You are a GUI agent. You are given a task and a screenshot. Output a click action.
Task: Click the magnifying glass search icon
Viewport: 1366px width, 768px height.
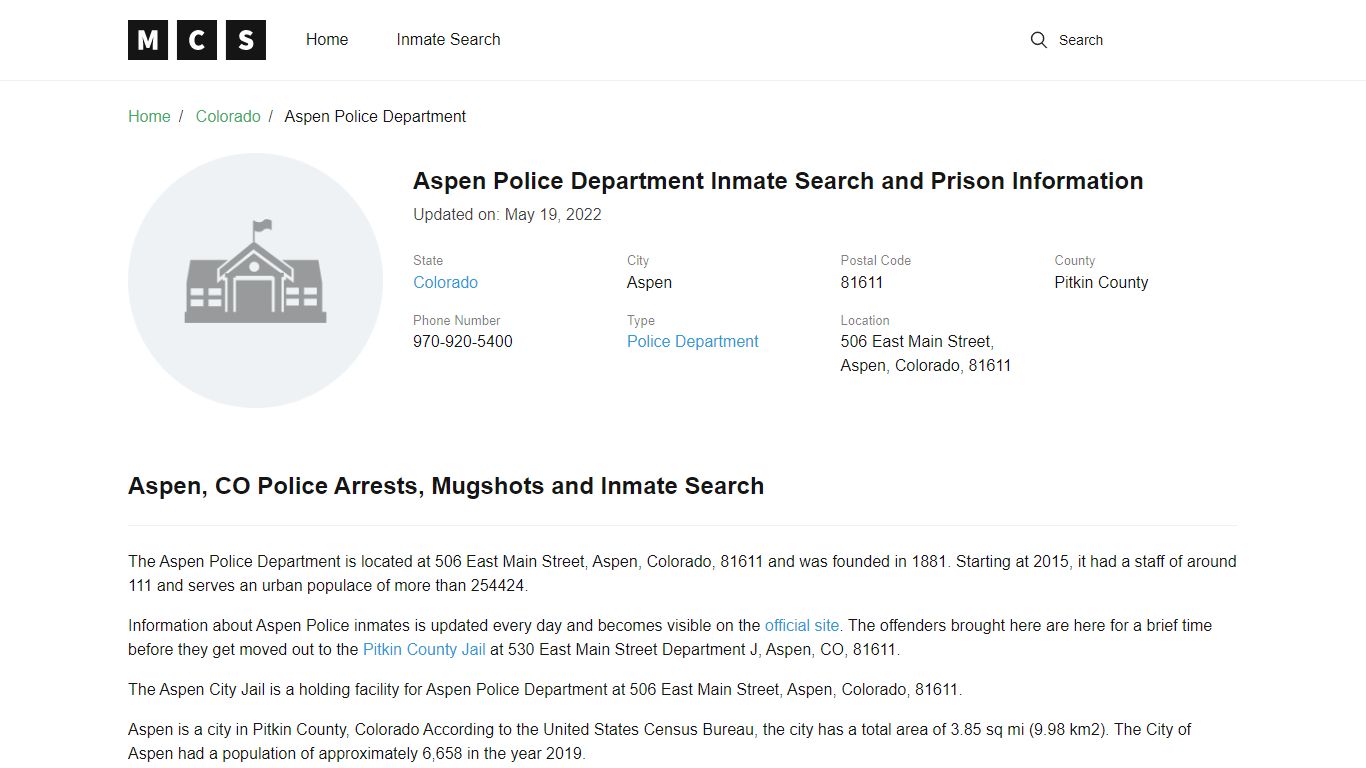[1039, 40]
